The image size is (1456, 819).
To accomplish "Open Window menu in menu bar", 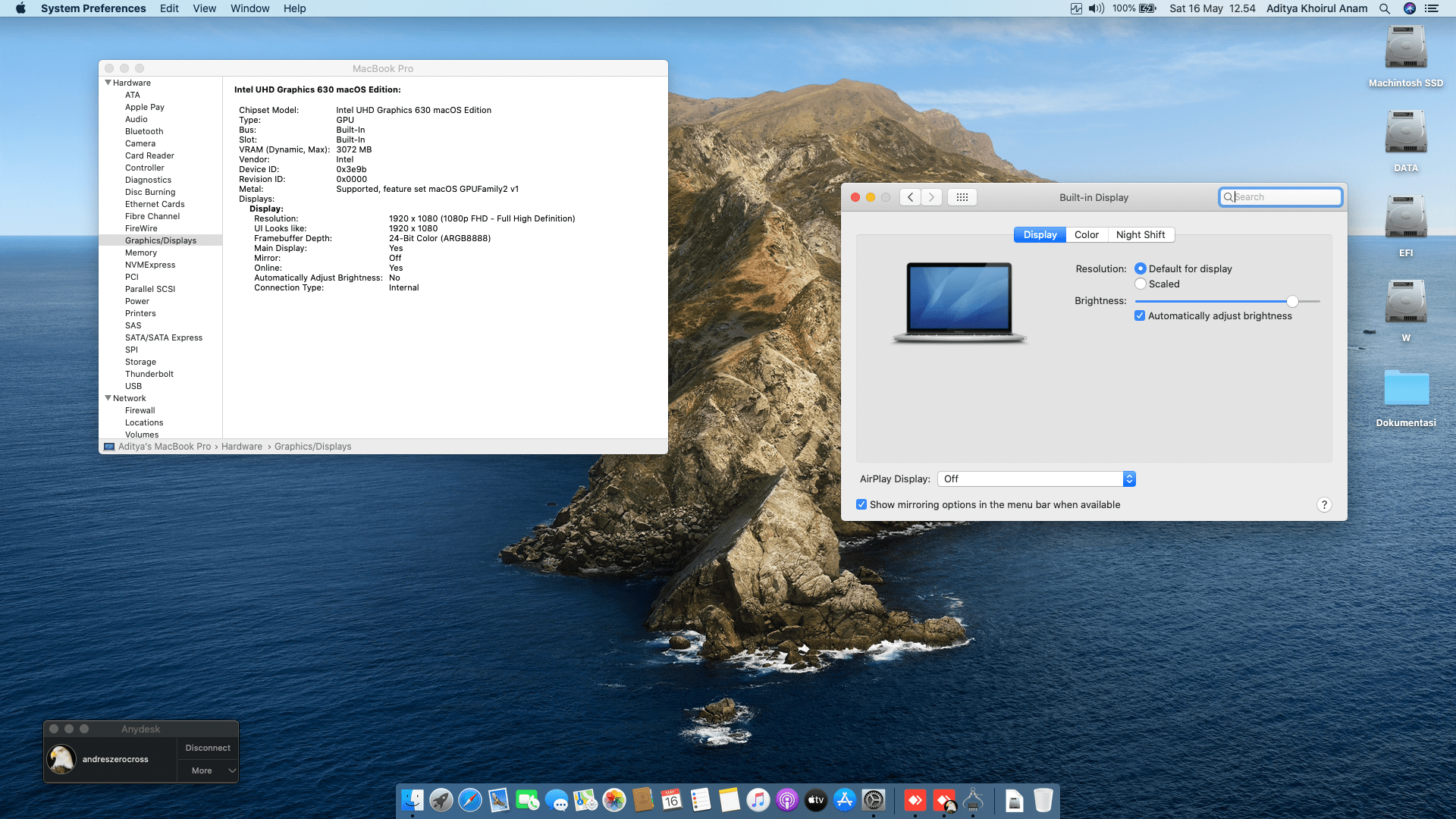I will [249, 8].
